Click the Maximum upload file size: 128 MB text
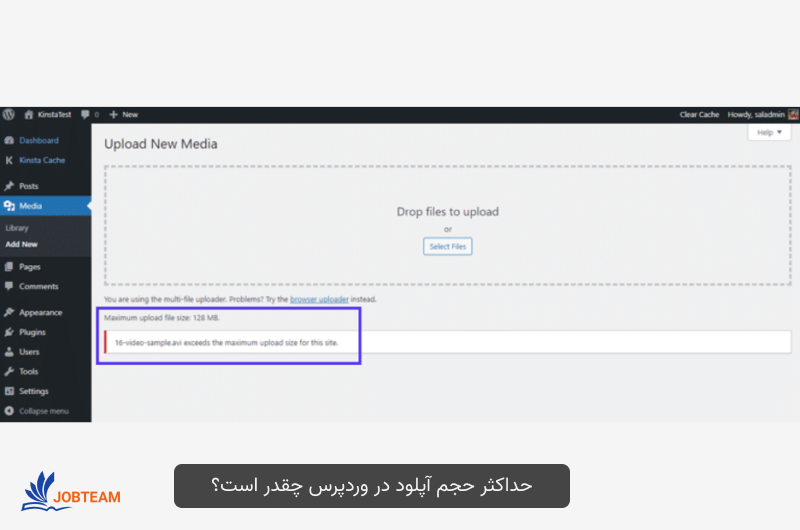This screenshot has width=800, height=530. tap(162, 318)
